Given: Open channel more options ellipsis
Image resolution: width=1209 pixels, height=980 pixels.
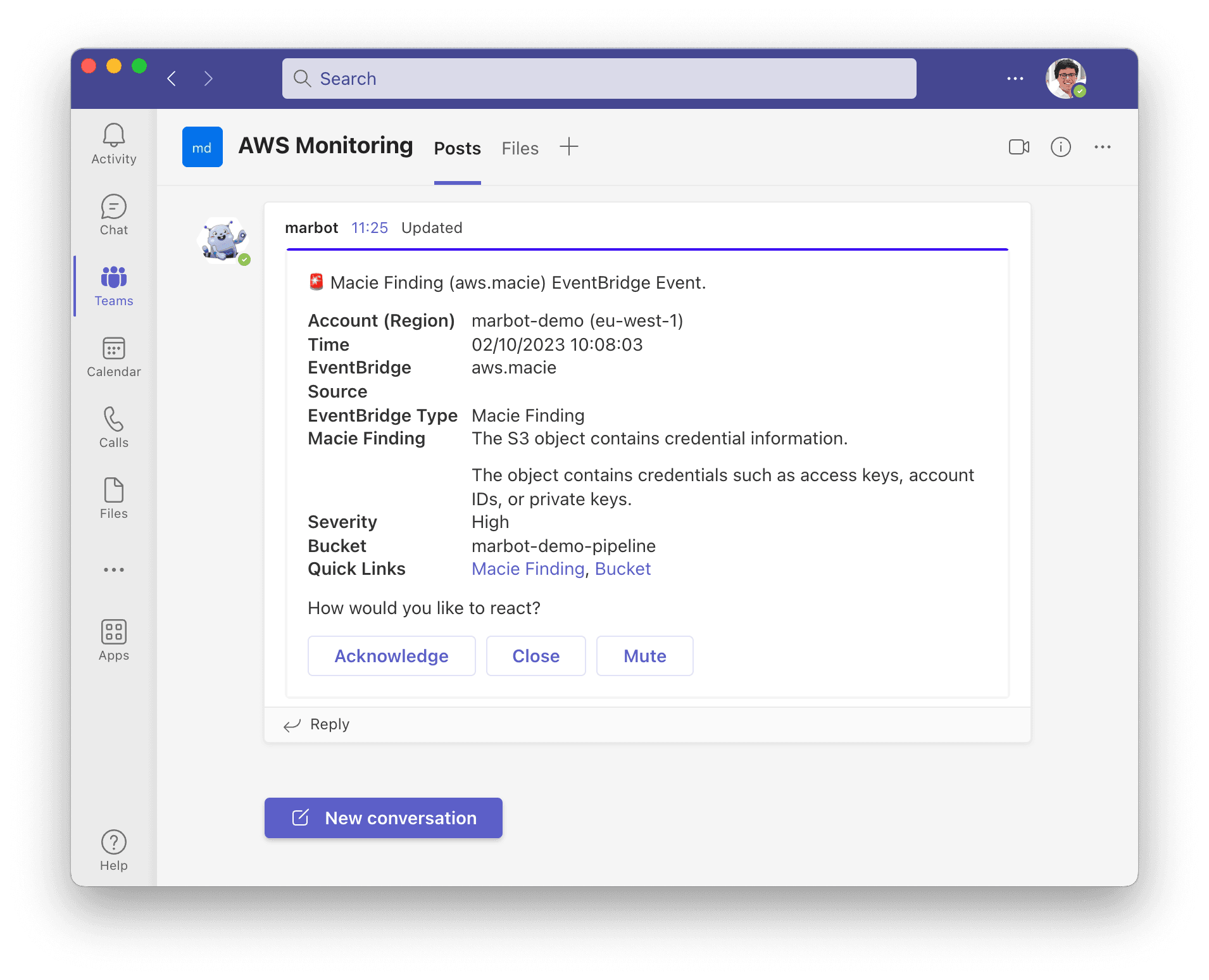Looking at the screenshot, I should click(1103, 147).
